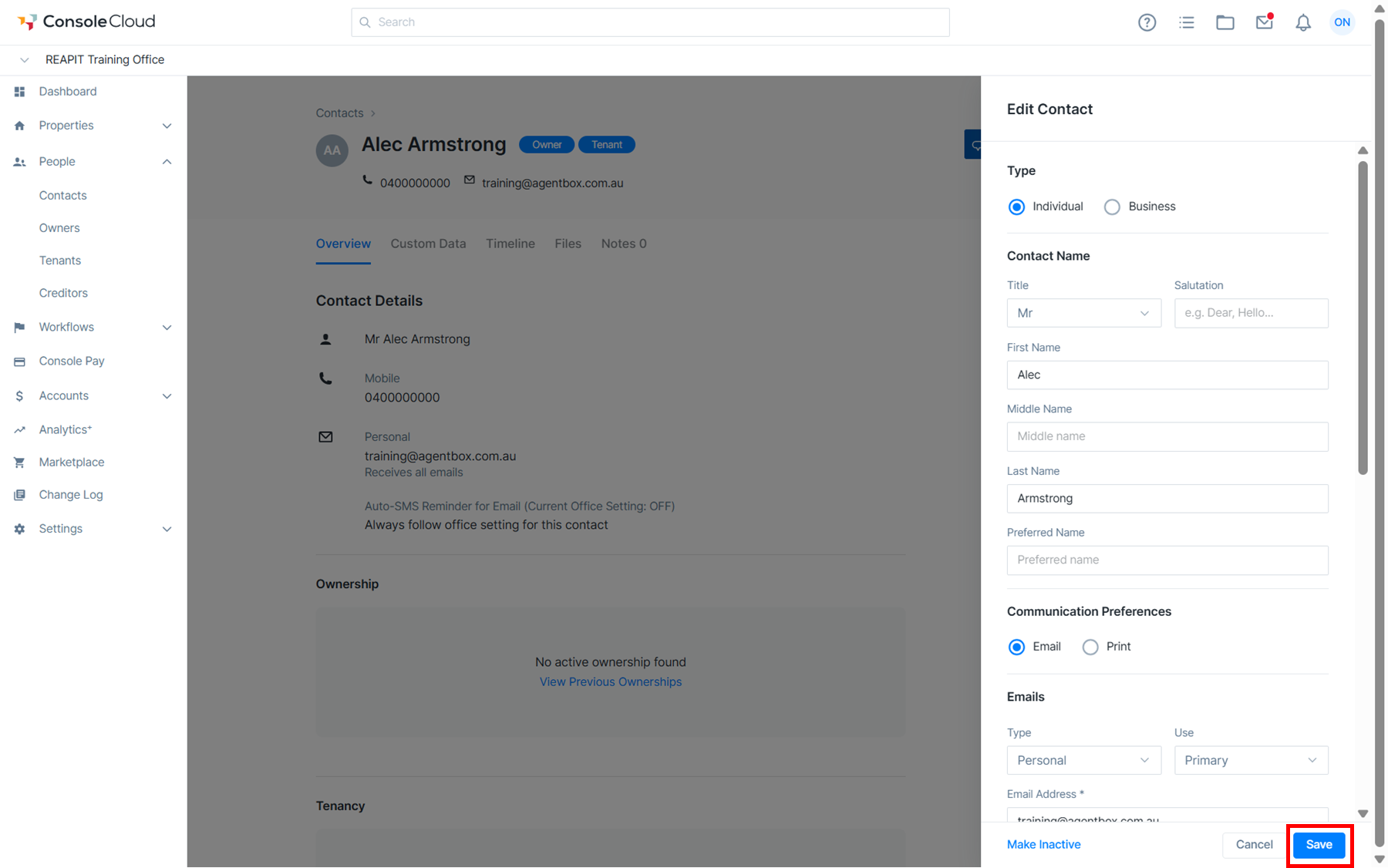Open View Previous Ownerships link
The height and width of the screenshot is (868, 1388).
click(611, 682)
